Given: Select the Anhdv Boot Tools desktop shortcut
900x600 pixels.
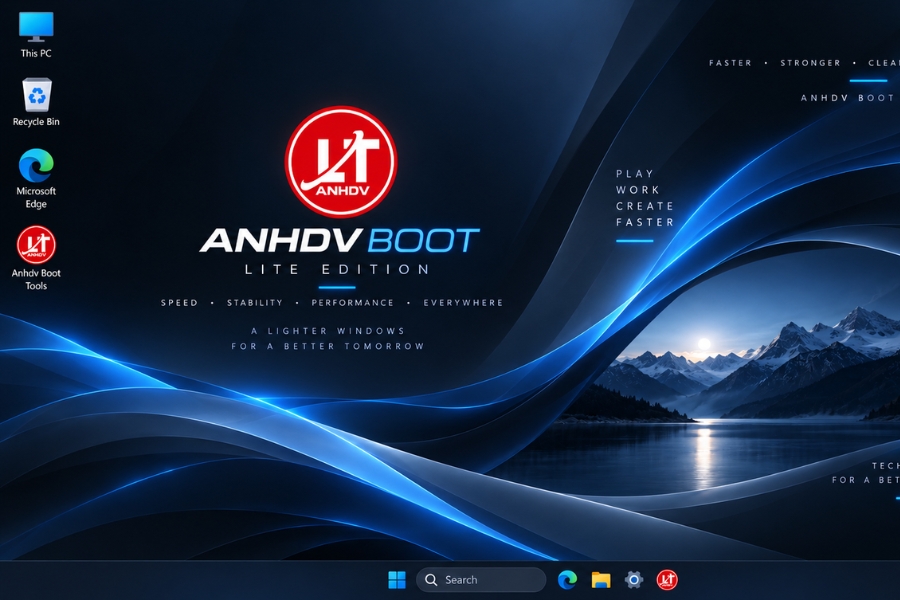Looking at the screenshot, I should [x=36, y=258].
